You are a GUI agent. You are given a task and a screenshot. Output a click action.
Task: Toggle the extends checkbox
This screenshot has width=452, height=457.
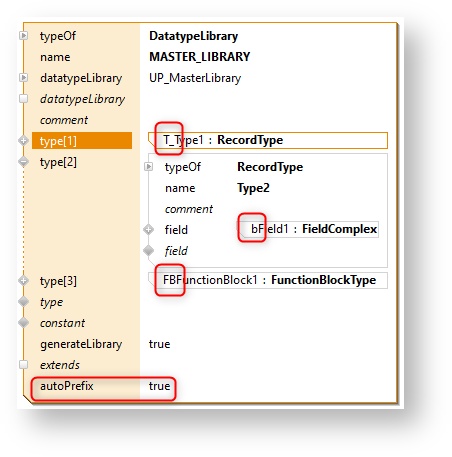click(24, 364)
